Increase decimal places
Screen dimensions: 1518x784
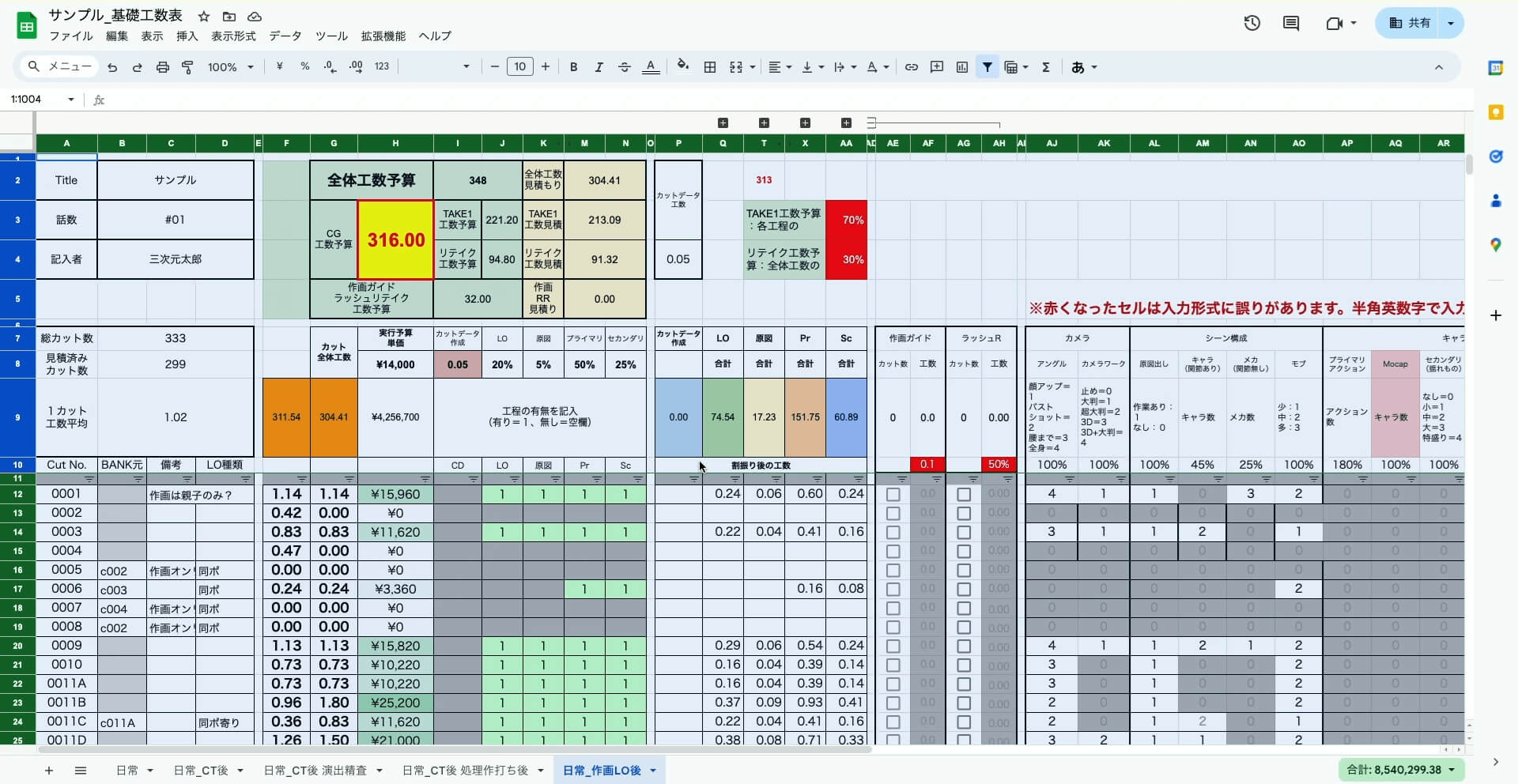356,67
